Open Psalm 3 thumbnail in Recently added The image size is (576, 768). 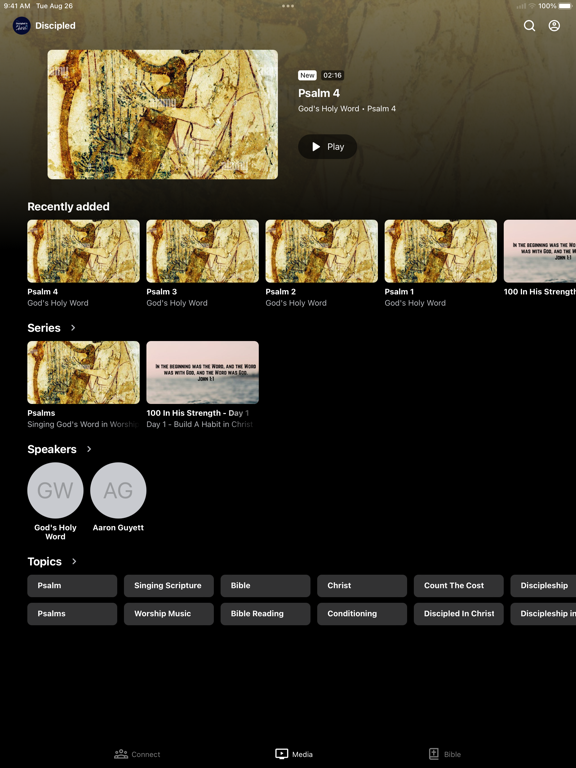tap(202, 251)
